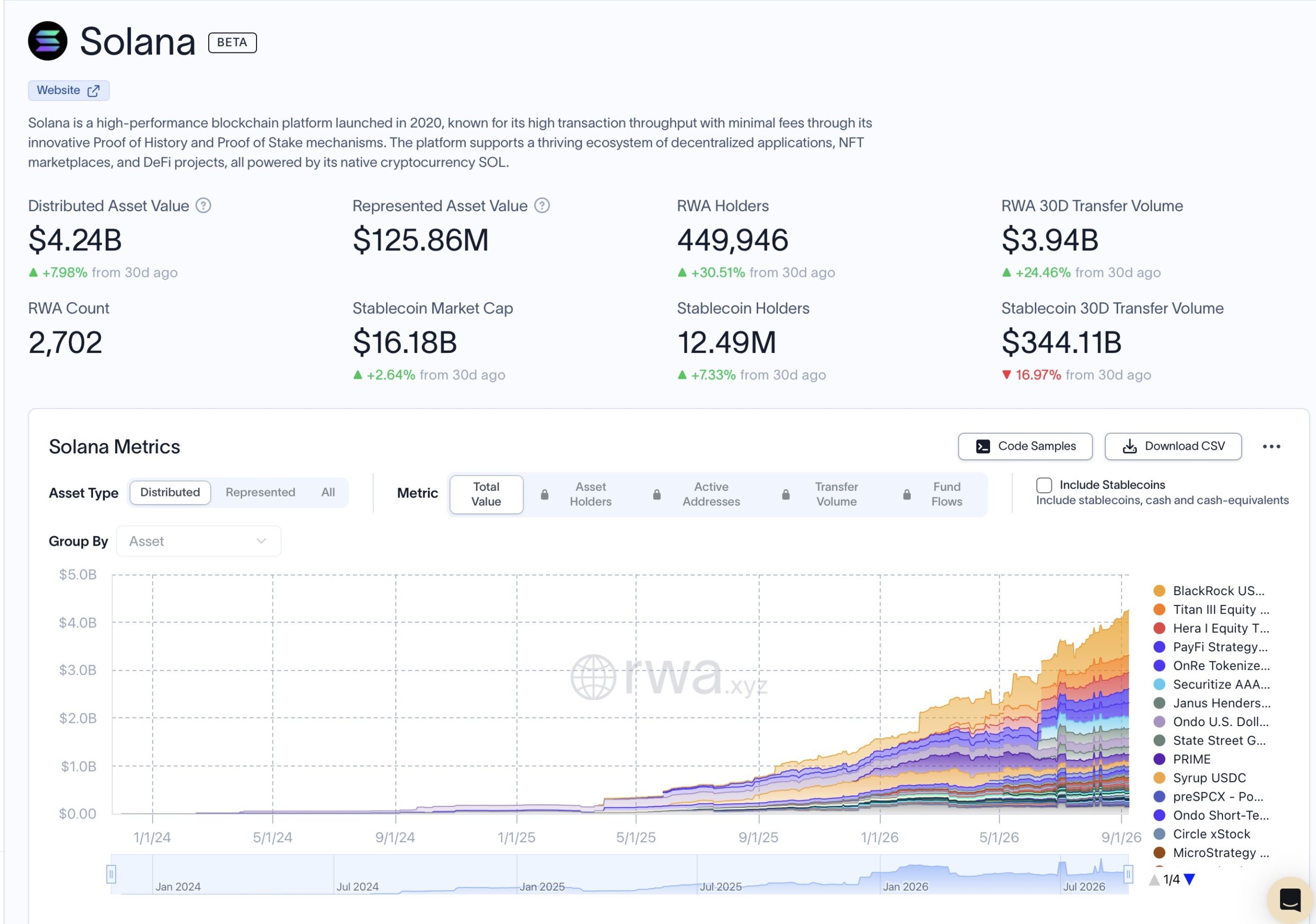Click the Solana logo icon

pyautogui.click(x=48, y=41)
